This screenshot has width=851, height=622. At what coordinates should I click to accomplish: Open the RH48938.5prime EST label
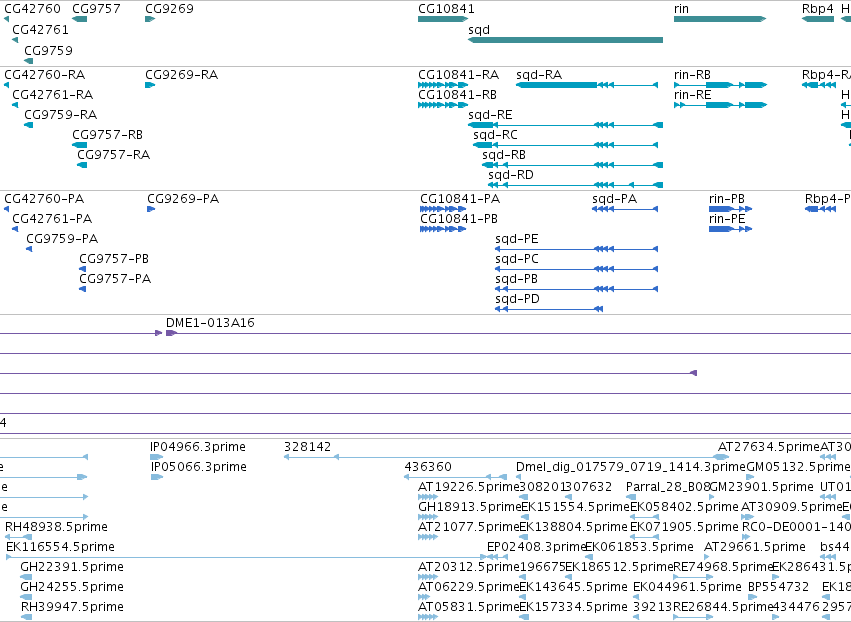coord(56,527)
